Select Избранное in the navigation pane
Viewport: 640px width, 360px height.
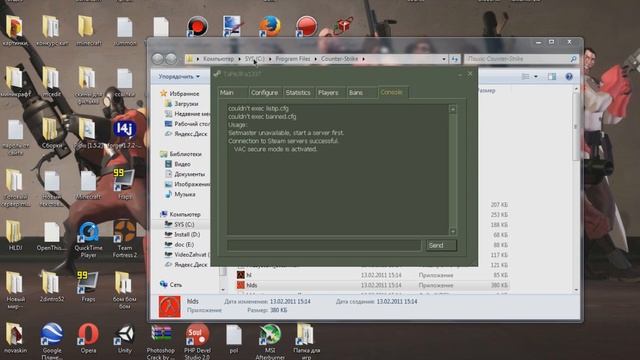(x=180, y=93)
